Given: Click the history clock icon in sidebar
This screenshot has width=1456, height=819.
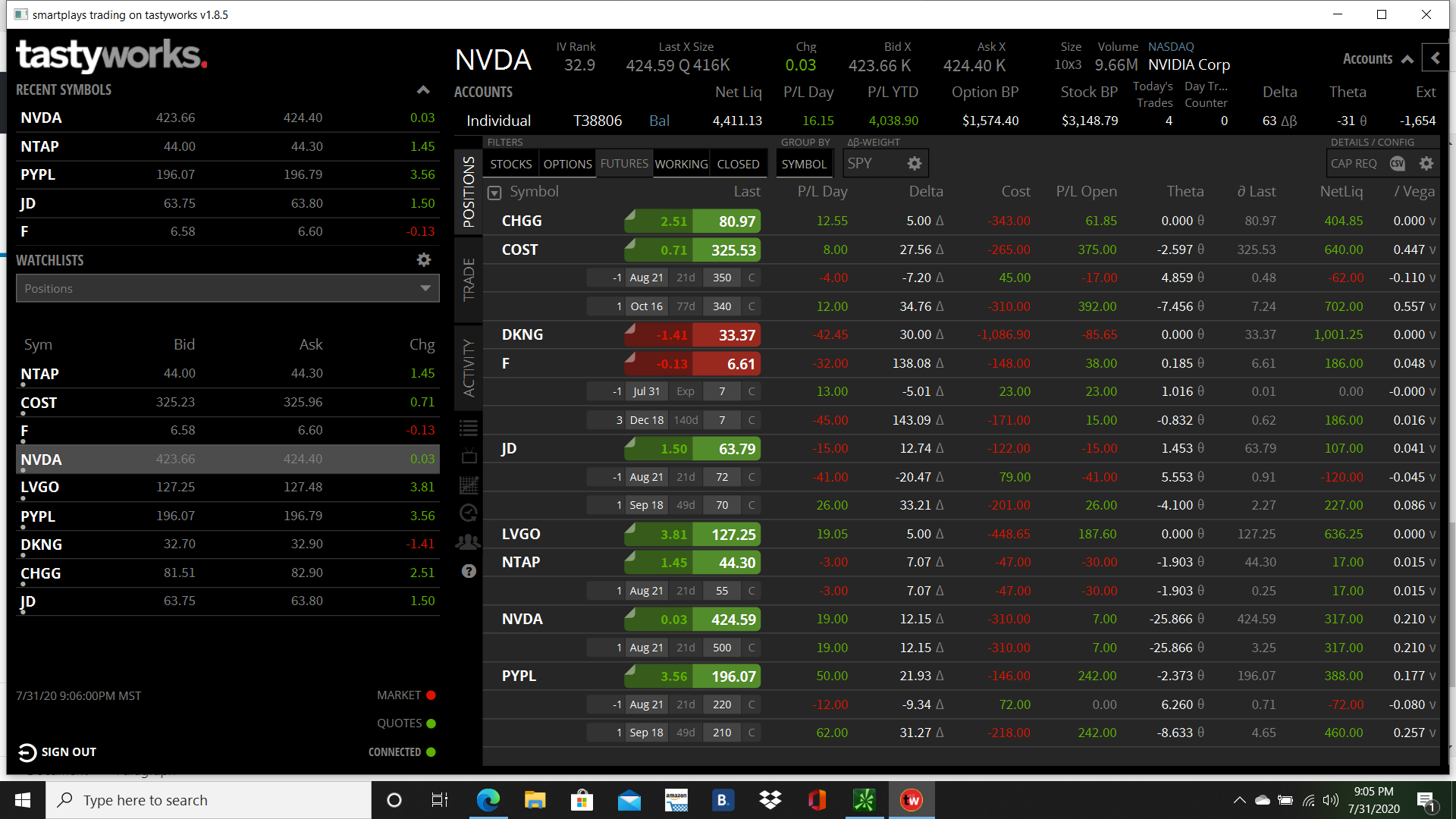Looking at the screenshot, I should click(468, 513).
